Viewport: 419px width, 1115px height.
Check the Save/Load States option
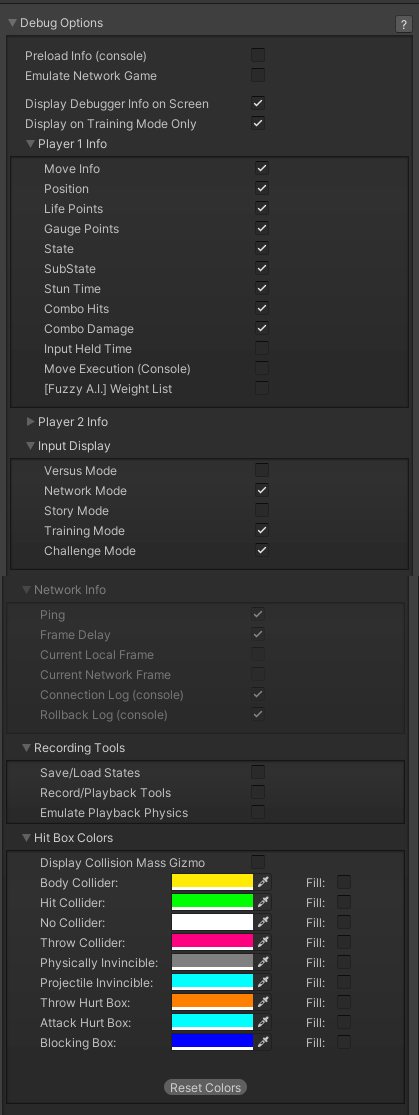coord(258,772)
